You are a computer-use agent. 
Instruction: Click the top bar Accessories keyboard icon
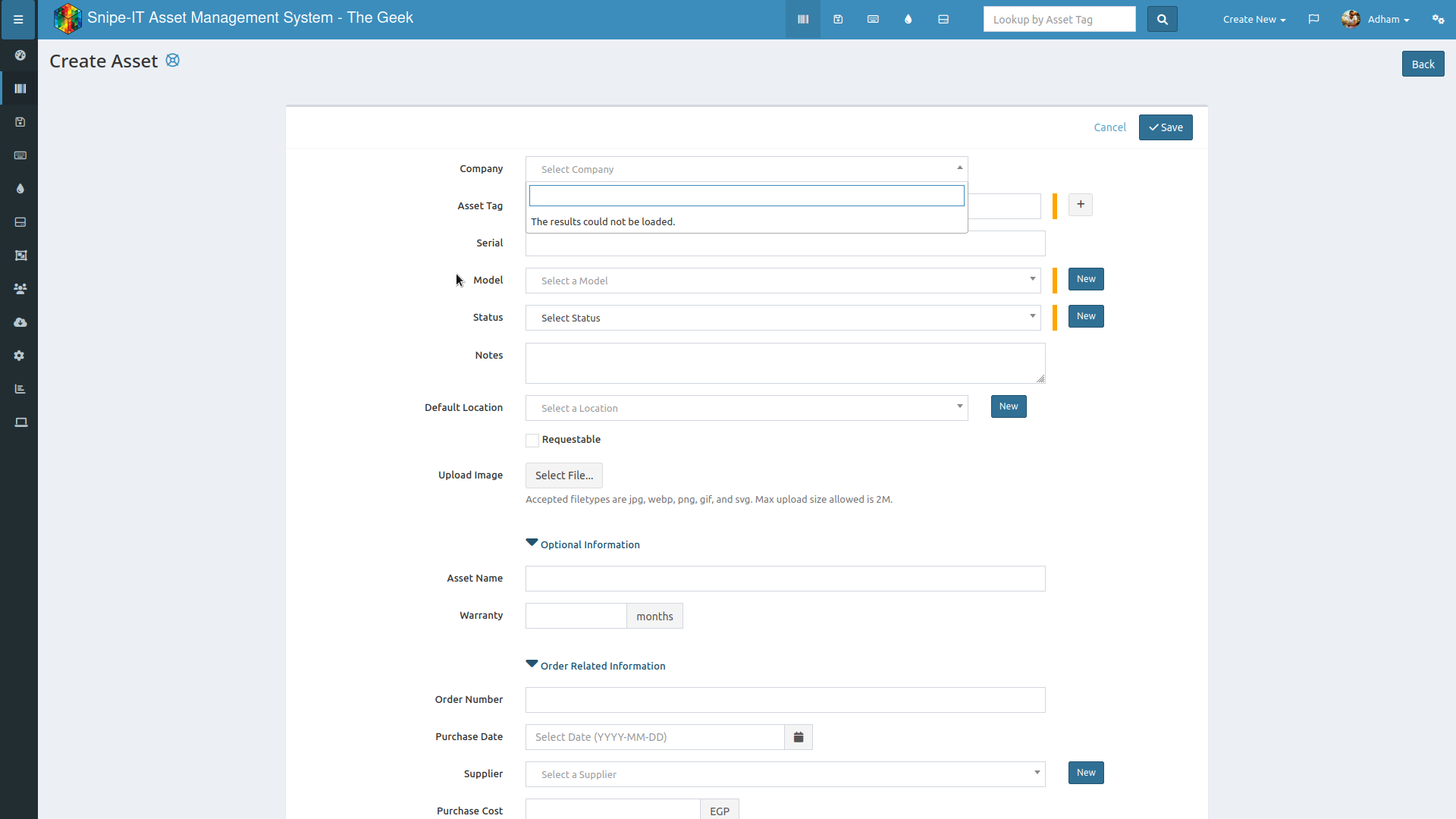873,20
